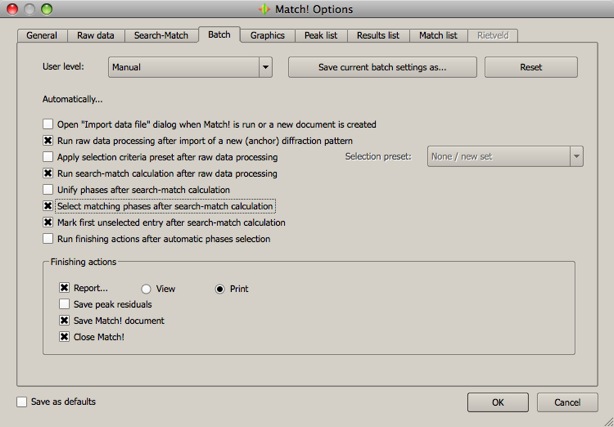Open the Selection preset dropdown
Viewport: 614px width, 427px height.
coord(505,157)
